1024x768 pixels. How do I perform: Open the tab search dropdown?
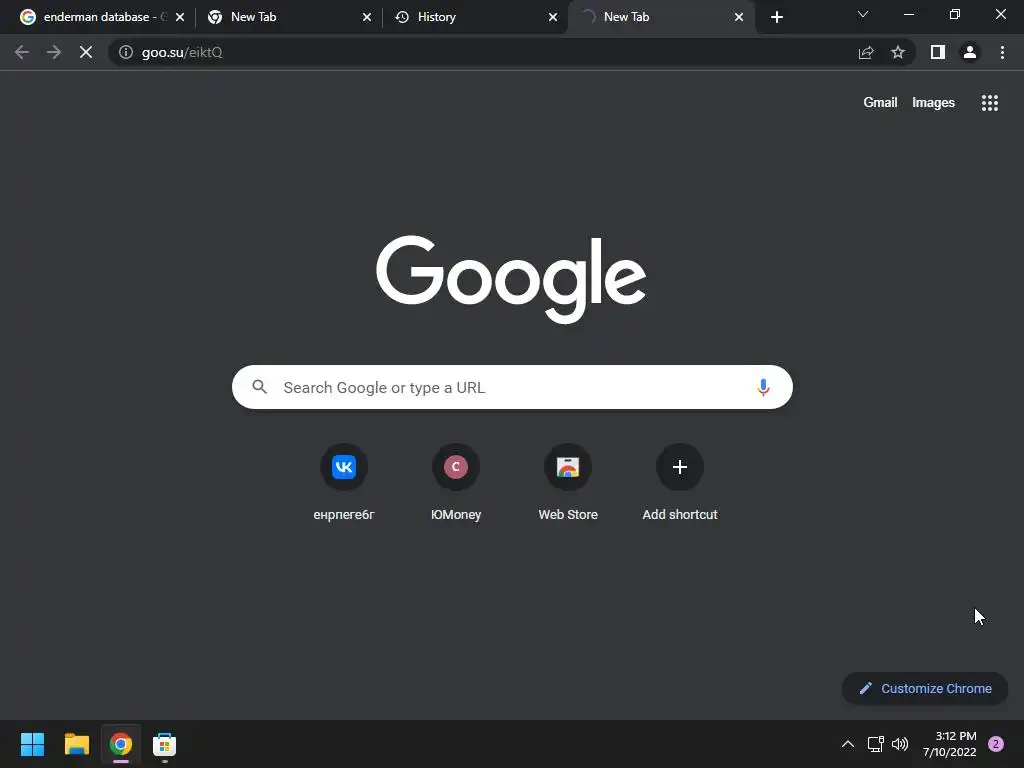tap(863, 14)
